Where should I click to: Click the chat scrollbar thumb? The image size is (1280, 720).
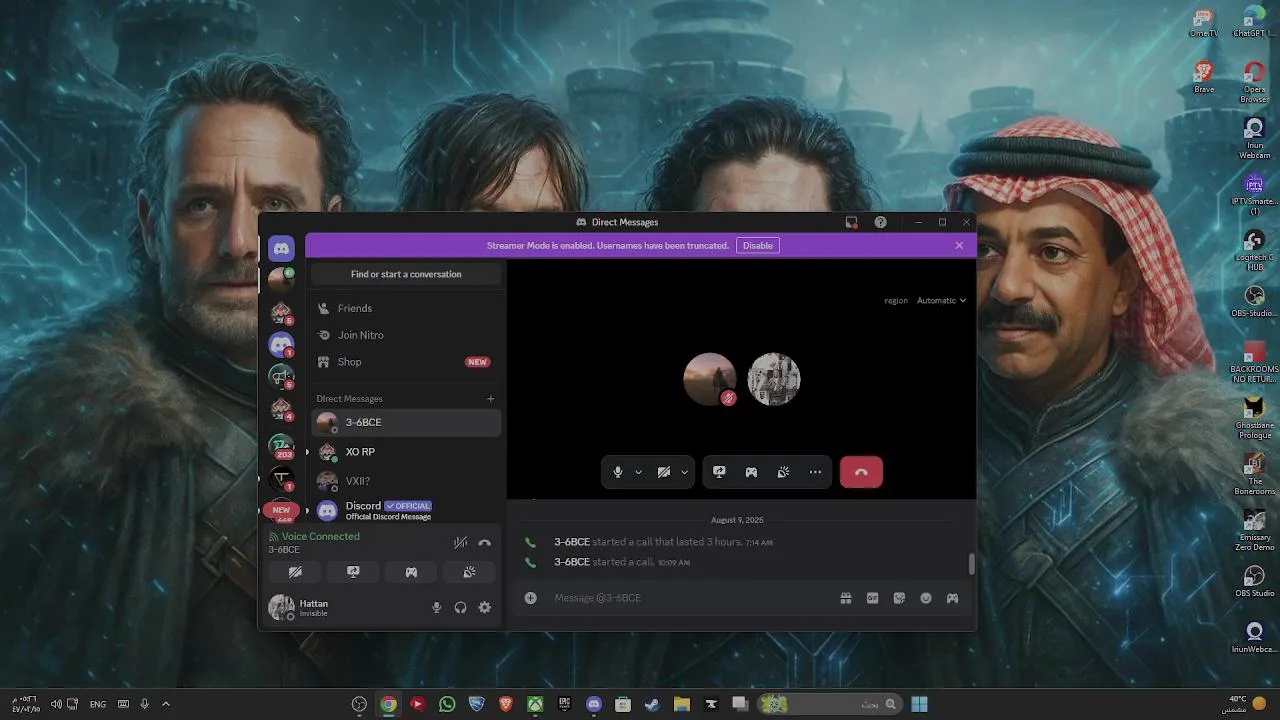point(971,564)
